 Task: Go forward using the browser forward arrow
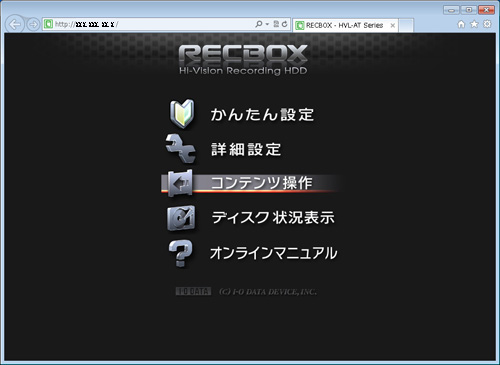coord(33,24)
